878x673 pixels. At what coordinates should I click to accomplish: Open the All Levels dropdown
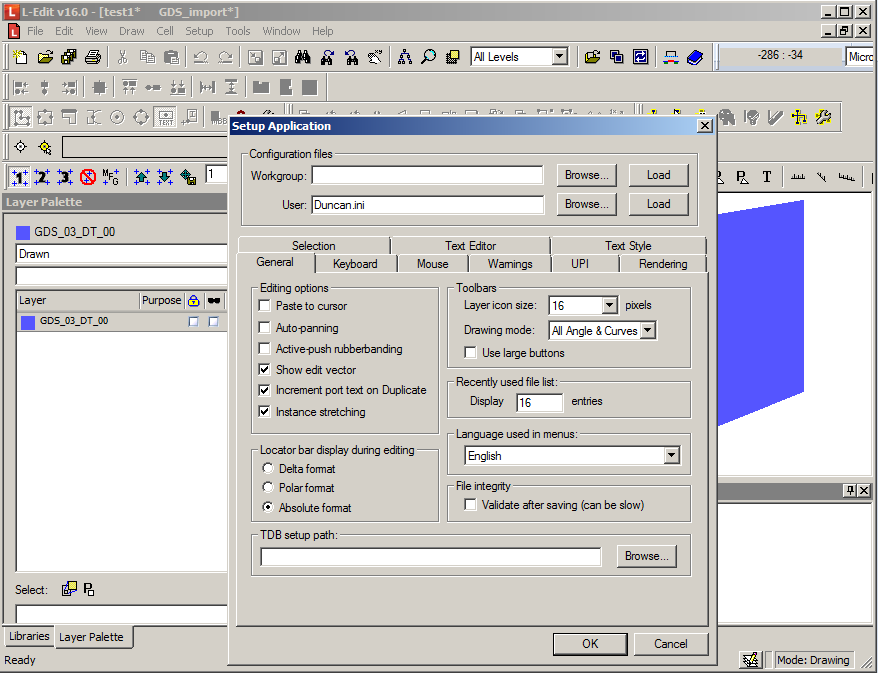pyautogui.click(x=558, y=57)
